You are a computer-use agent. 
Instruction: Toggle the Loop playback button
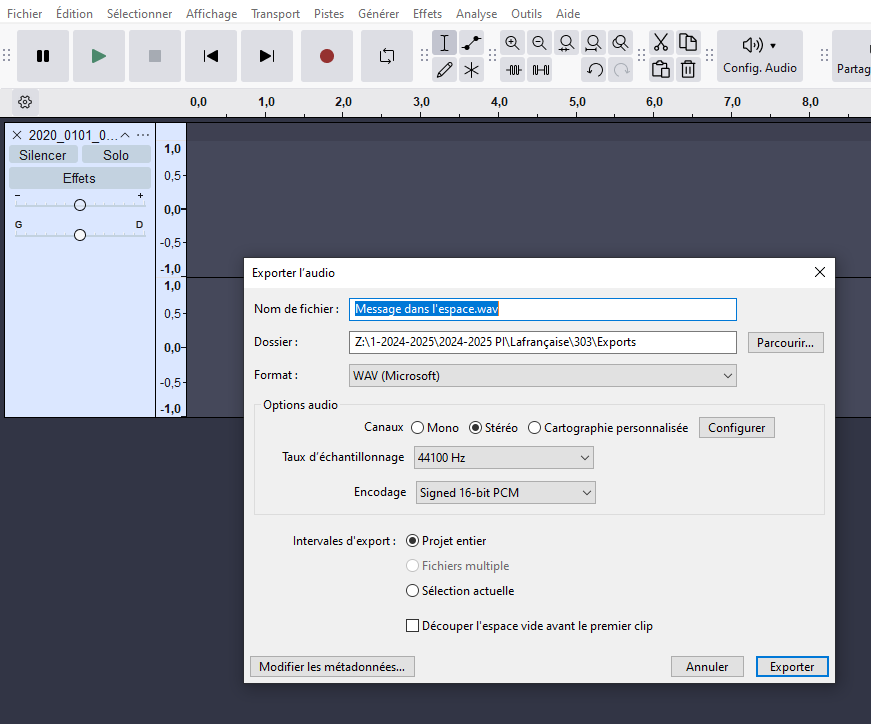click(x=387, y=56)
